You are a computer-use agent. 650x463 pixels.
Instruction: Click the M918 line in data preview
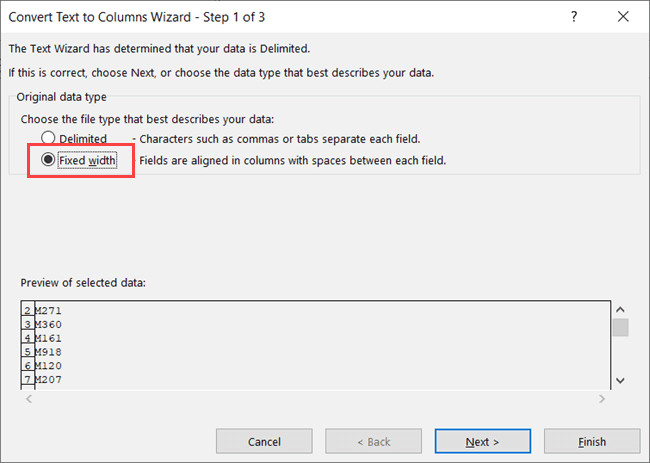click(49, 353)
